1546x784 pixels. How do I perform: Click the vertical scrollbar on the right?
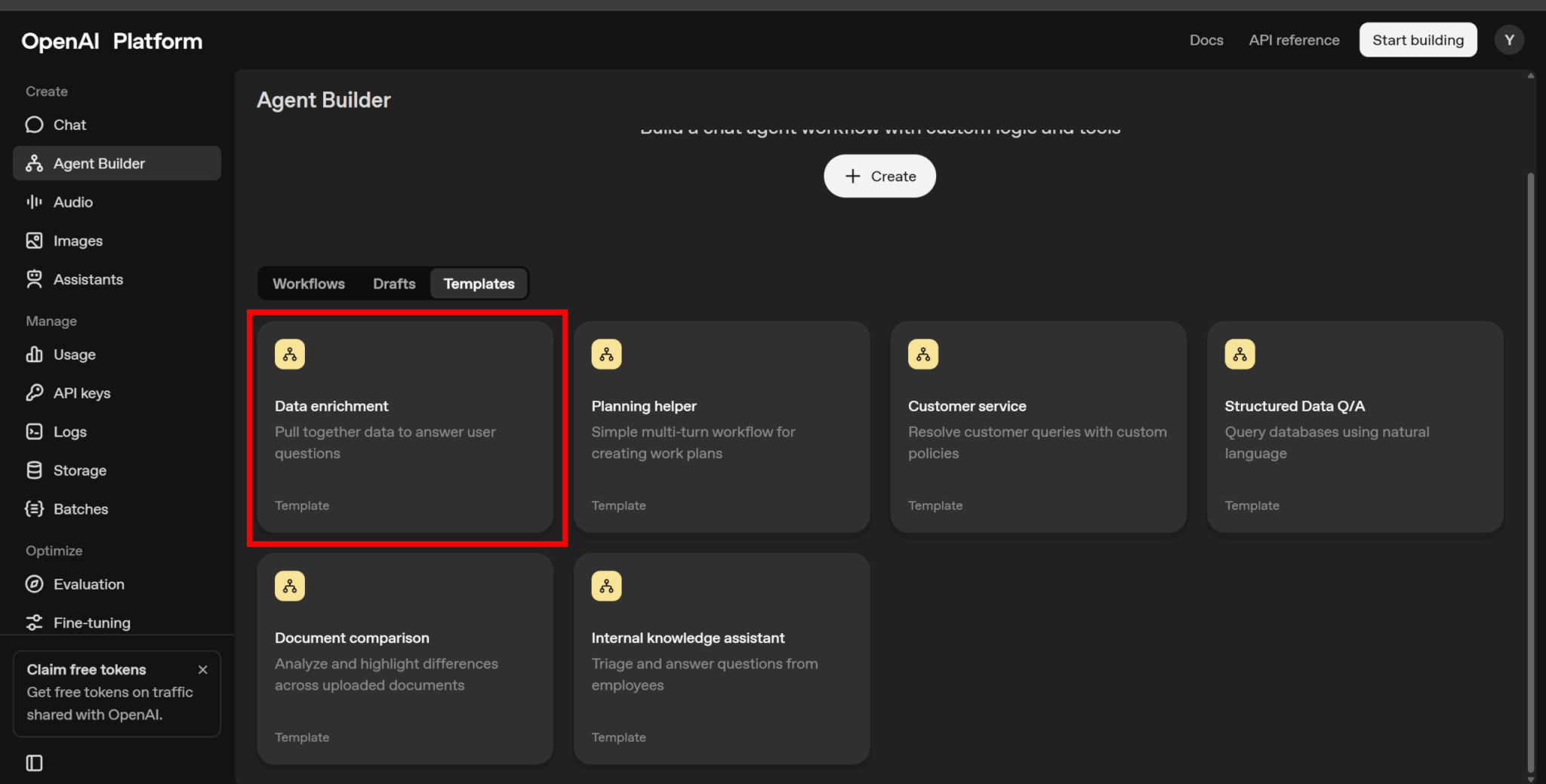(x=1530, y=453)
